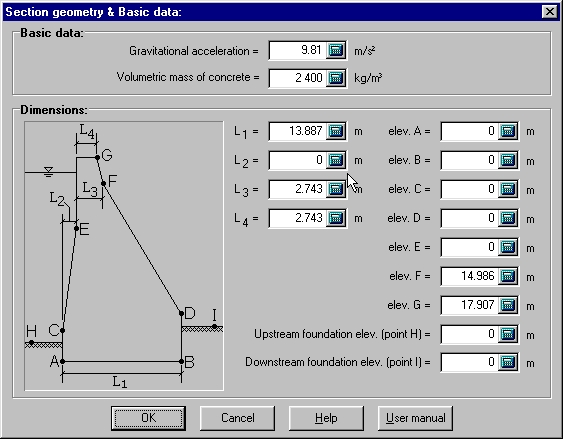Open calculator for Upstream foundation elev.

click(x=508, y=334)
